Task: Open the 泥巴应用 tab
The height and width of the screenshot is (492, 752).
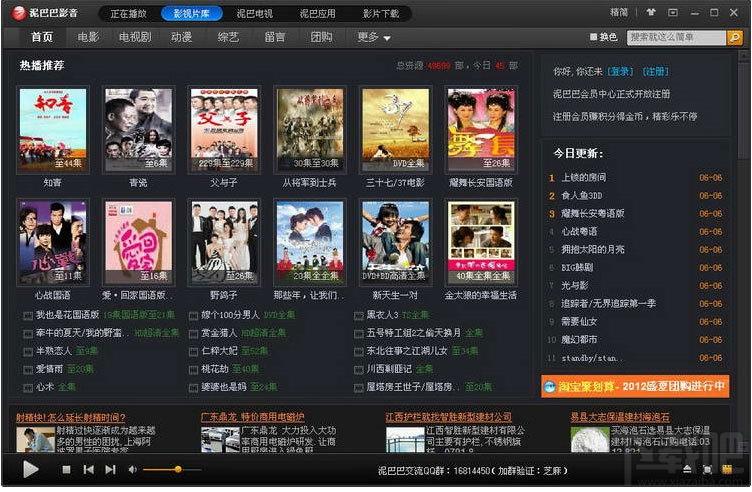Action: (317, 13)
